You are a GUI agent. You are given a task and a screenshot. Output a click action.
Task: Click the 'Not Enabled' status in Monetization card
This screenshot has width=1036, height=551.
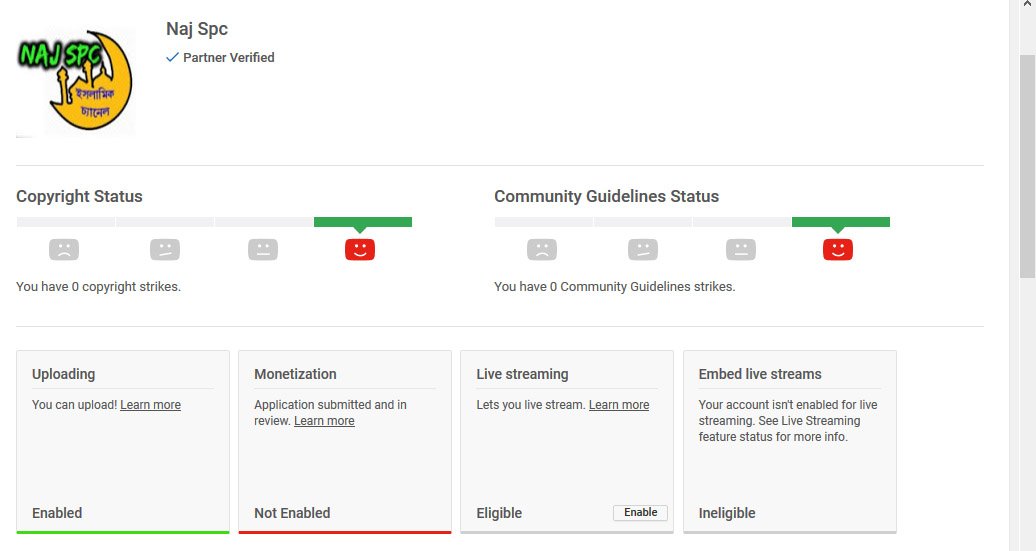pyautogui.click(x=292, y=513)
